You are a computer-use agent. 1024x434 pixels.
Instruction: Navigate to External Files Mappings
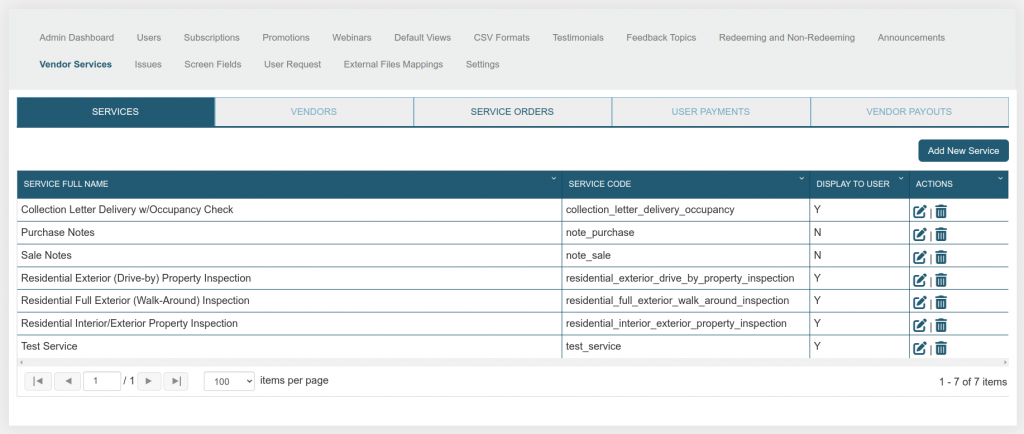pyautogui.click(x=393, y=64)
